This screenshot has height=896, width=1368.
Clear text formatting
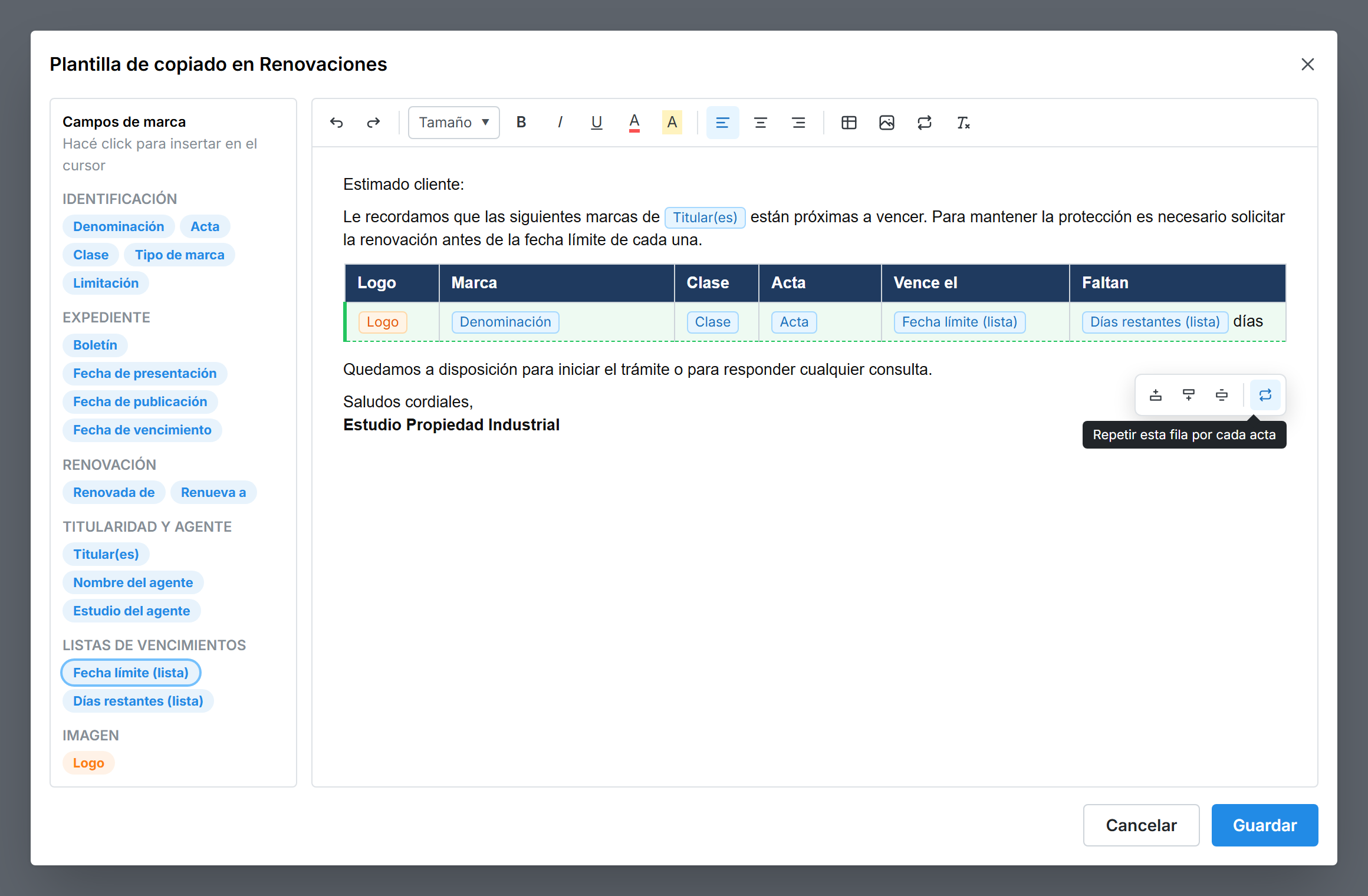click(x=963, y=123)
